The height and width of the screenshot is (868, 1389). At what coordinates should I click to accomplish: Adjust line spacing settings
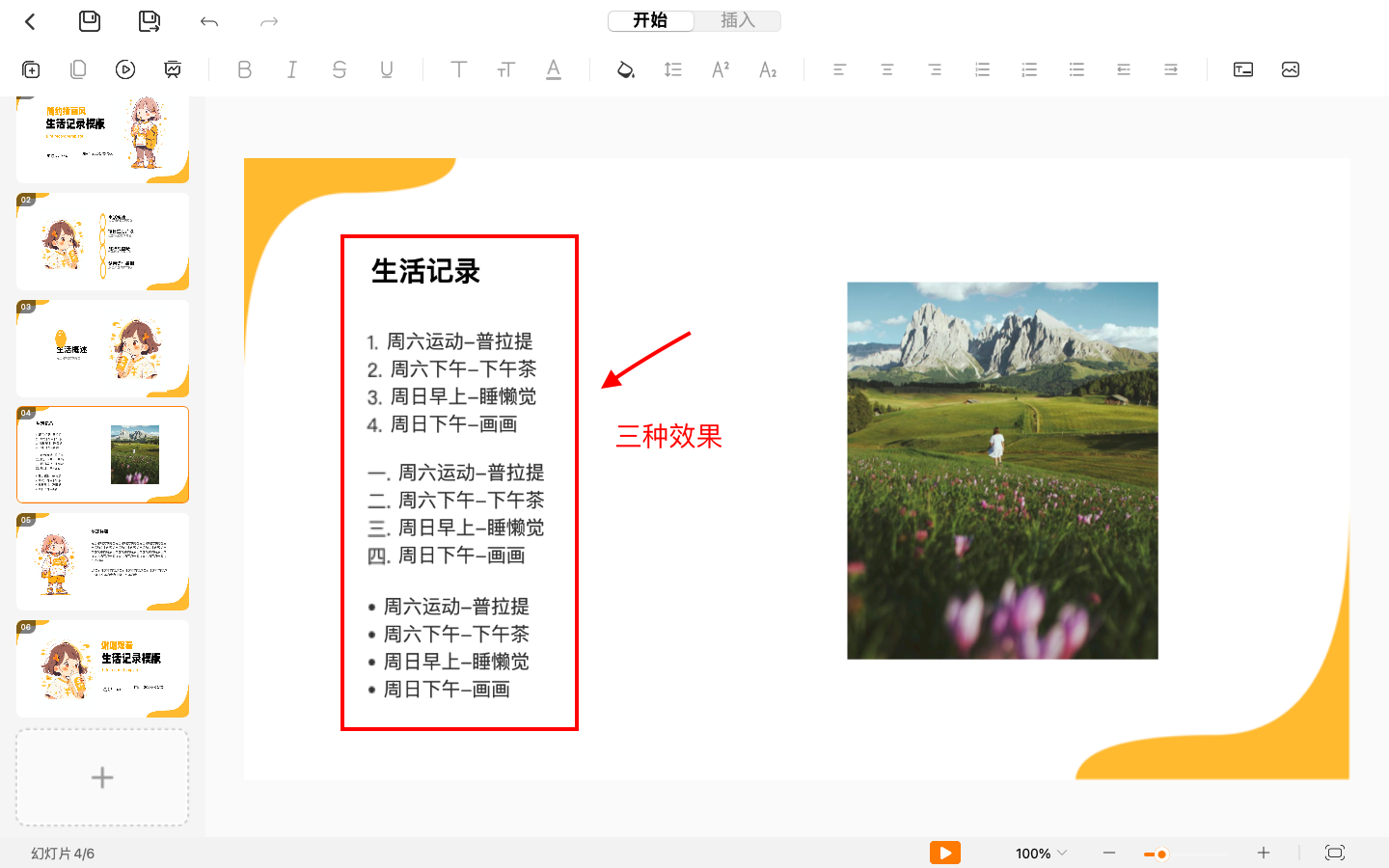(x=672, y=68)
